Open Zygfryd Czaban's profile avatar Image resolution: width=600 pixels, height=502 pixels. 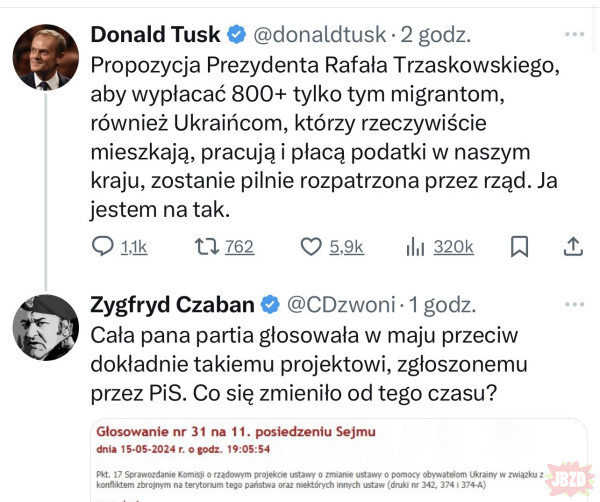[x=45, y=327]
